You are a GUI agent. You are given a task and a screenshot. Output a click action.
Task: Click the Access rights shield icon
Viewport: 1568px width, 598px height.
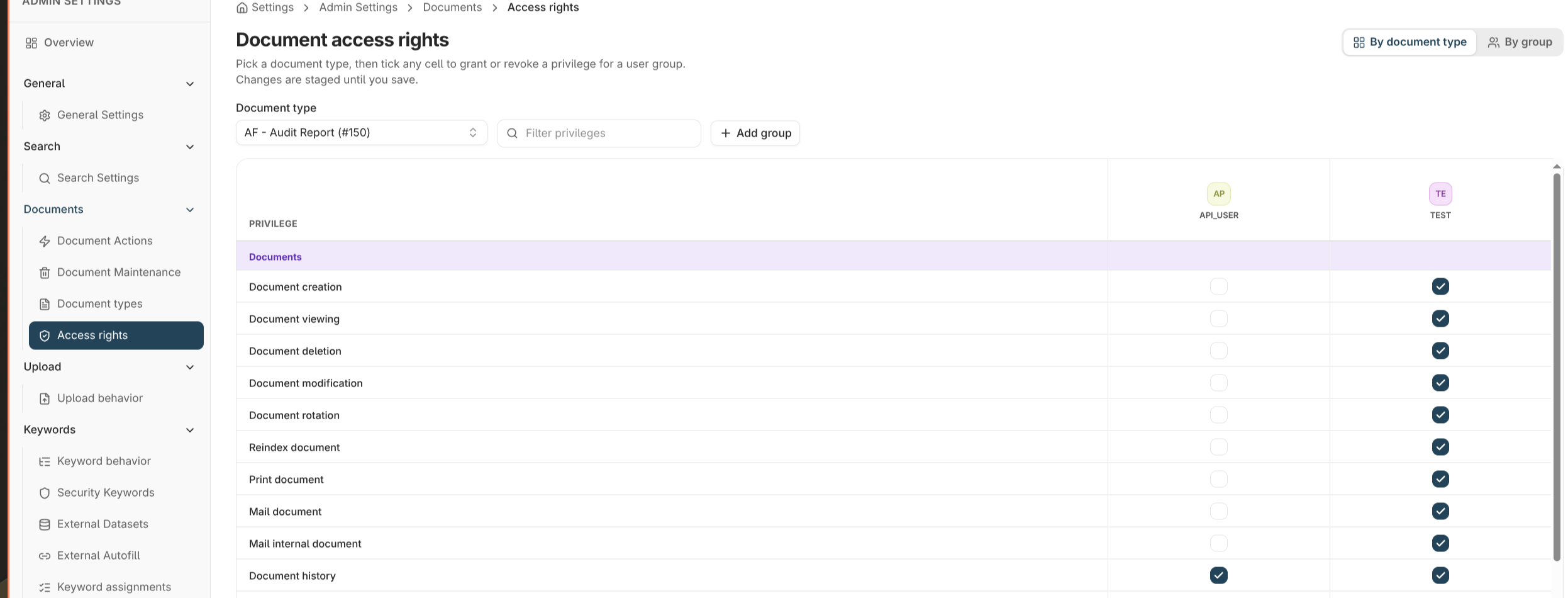45,336
